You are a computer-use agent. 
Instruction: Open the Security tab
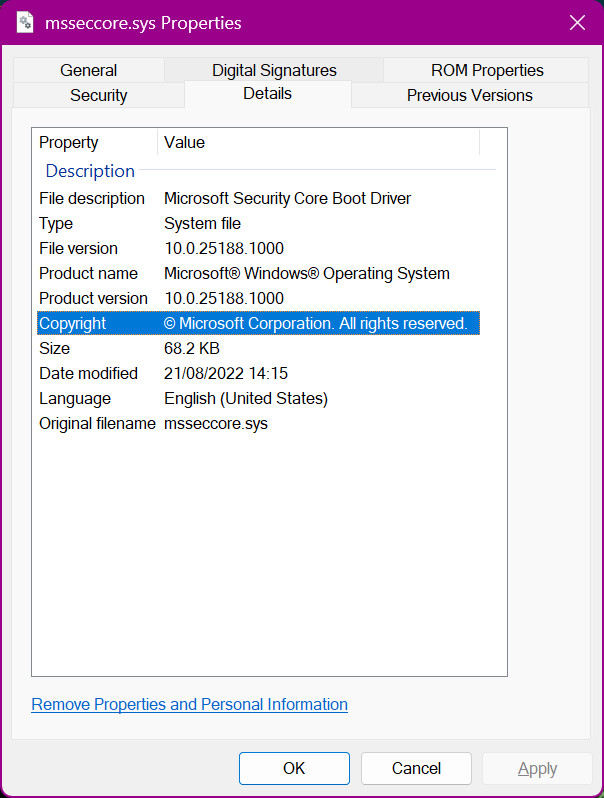[x=98, y=95]
